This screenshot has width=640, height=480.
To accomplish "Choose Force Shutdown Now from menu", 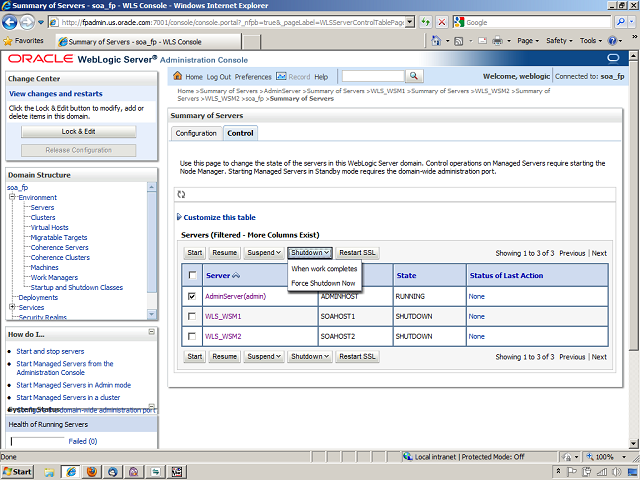I will pos(323,283).
